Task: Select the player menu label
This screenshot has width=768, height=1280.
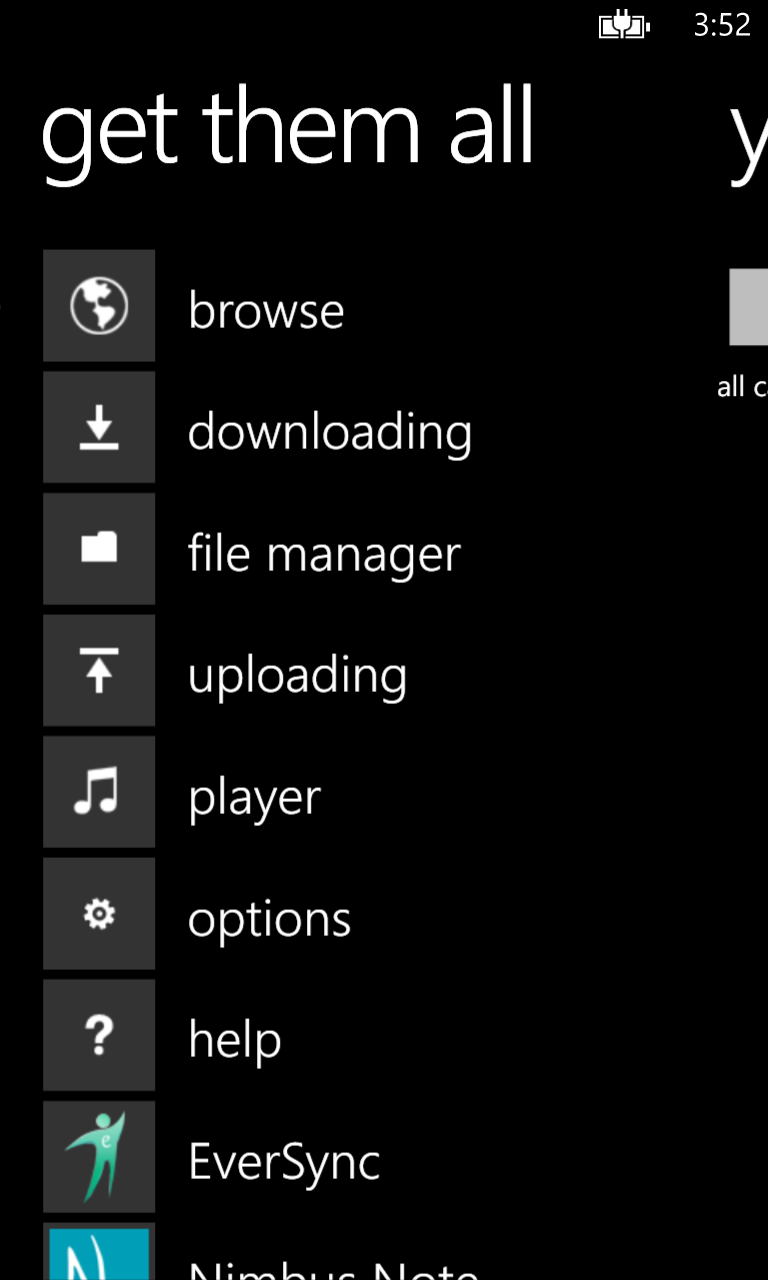Action: 255,800
